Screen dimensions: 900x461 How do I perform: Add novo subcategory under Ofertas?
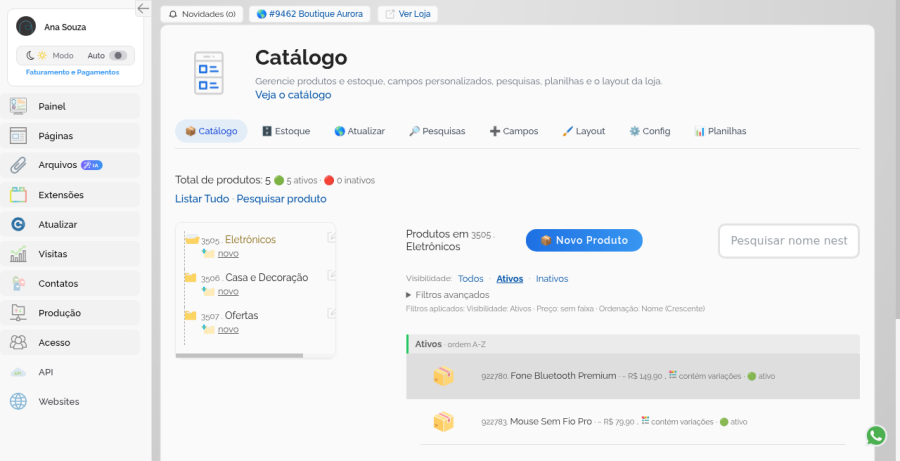[x=228, y=329]
